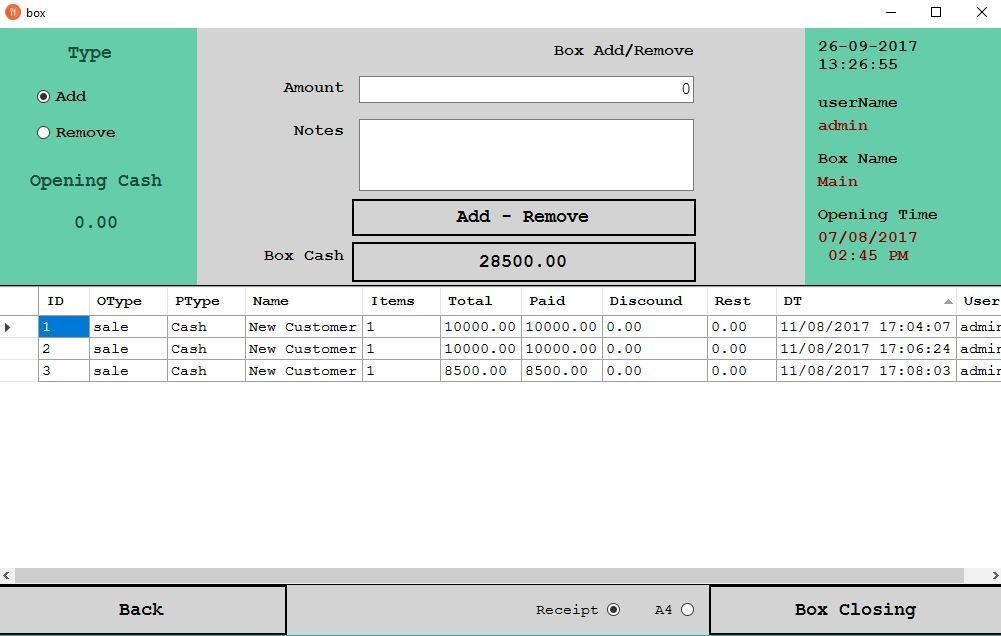The width and height of the screenshot is (1001, 636).
Task: Click the admin userName value
Action: [x=843, y=126]
